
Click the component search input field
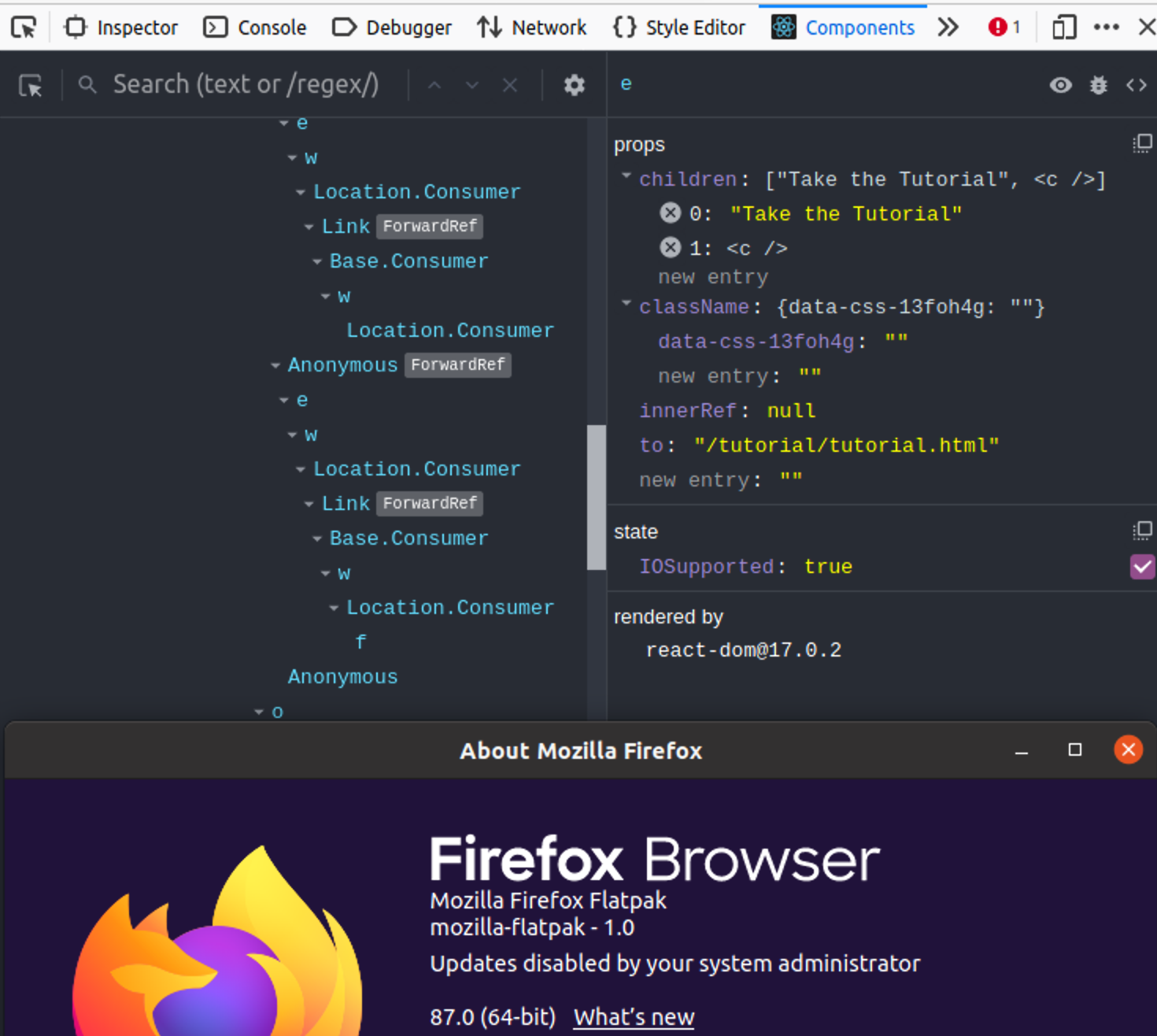[x=236, y=84]
